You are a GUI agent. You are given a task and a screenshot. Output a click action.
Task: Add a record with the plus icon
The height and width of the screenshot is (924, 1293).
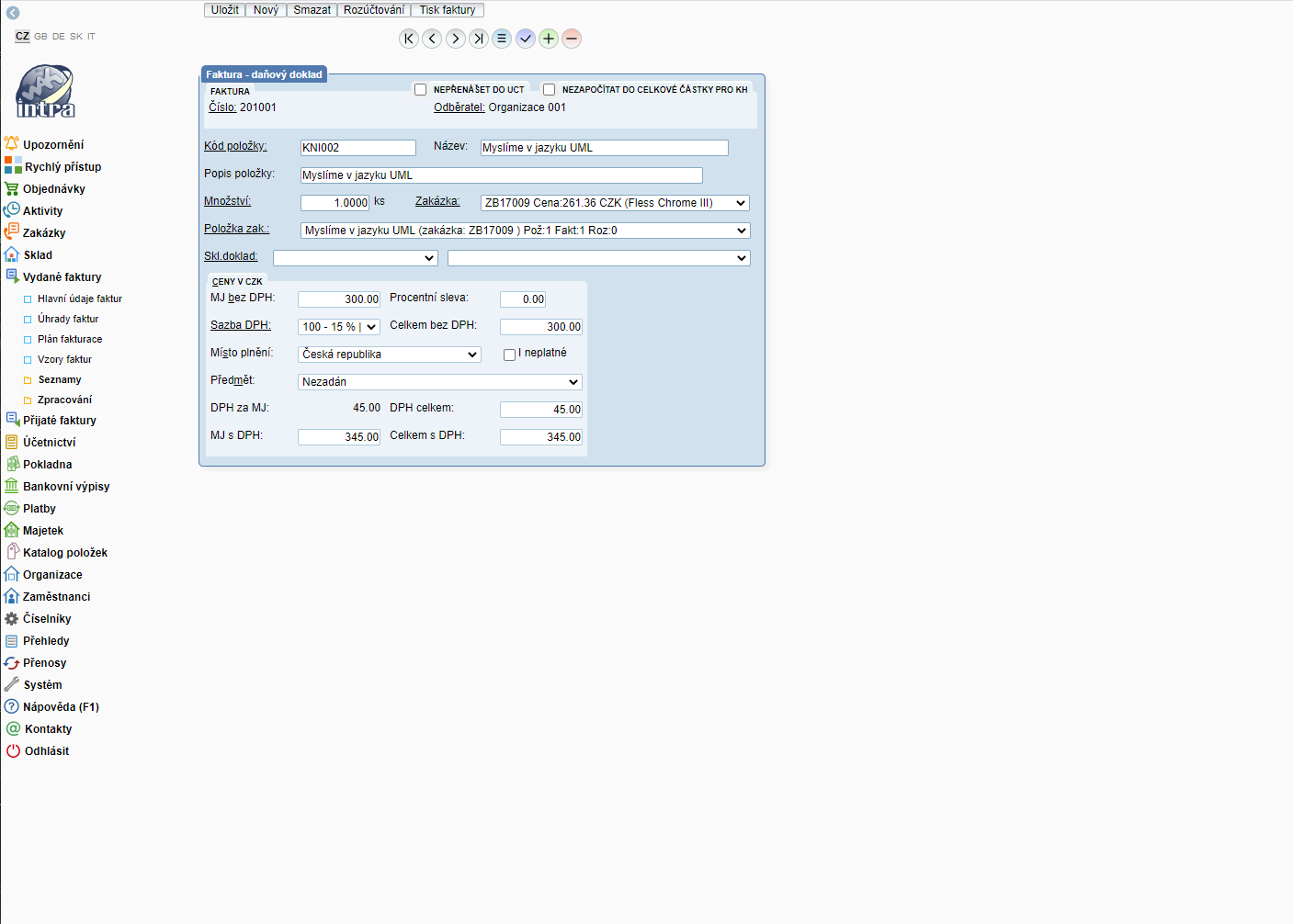549,39
